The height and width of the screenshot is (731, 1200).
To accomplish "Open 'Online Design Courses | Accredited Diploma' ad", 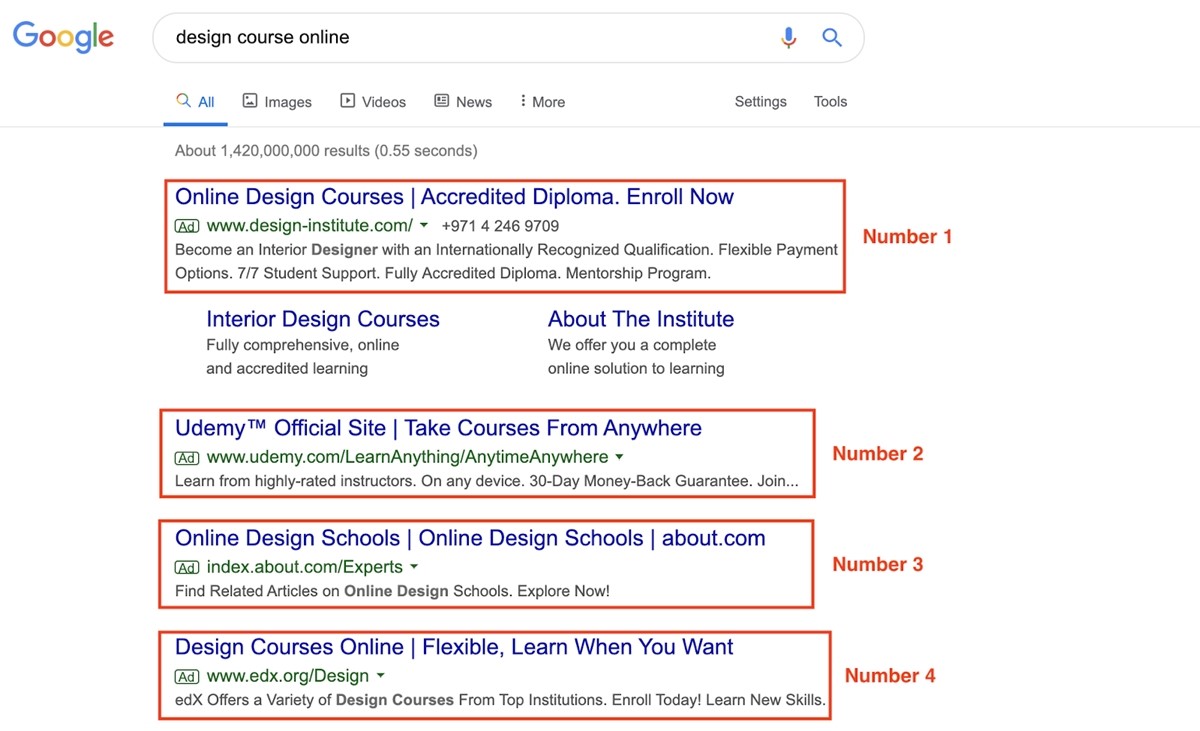I will 454,197.
